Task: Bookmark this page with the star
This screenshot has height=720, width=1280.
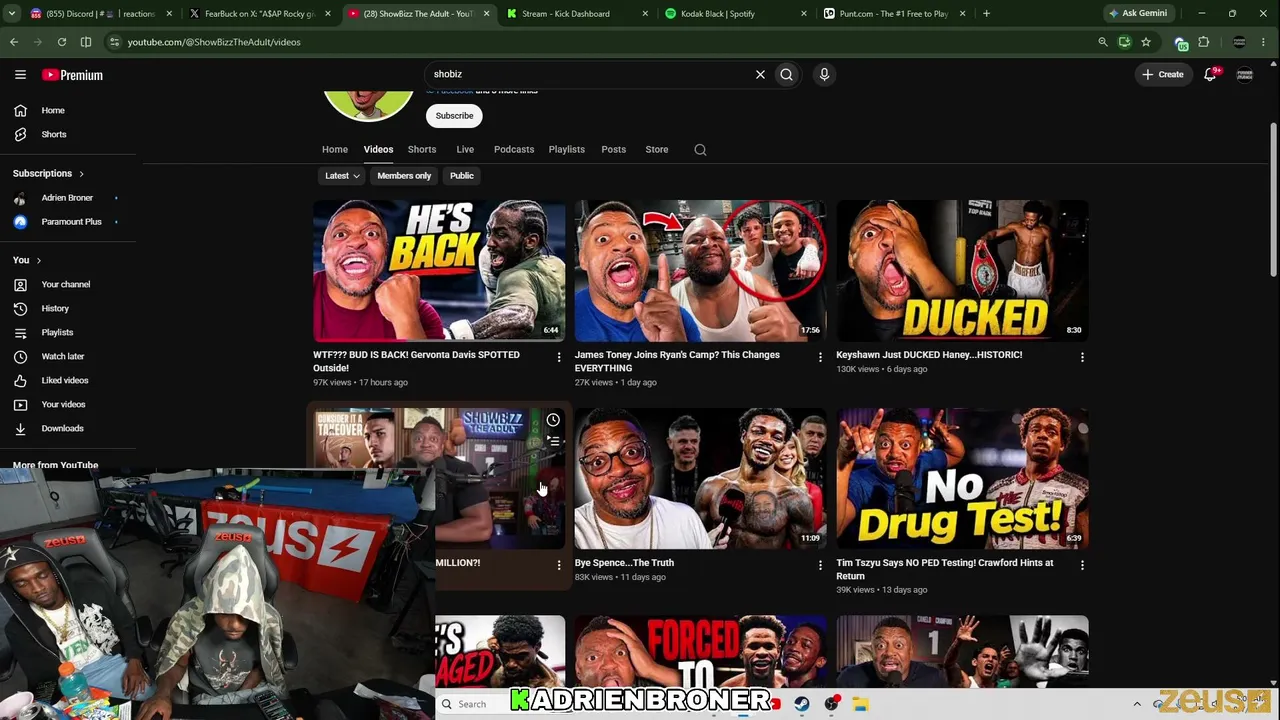Action: click(1146, 42)
